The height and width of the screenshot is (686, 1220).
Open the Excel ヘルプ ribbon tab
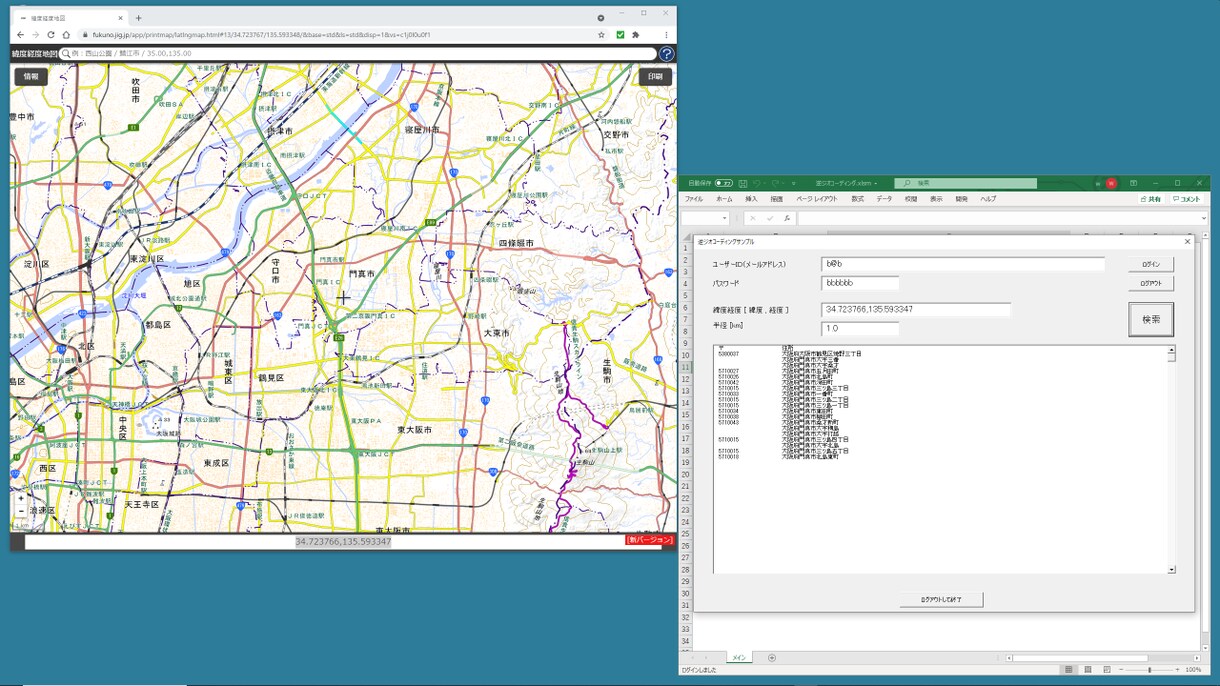[x=988, y=199]
